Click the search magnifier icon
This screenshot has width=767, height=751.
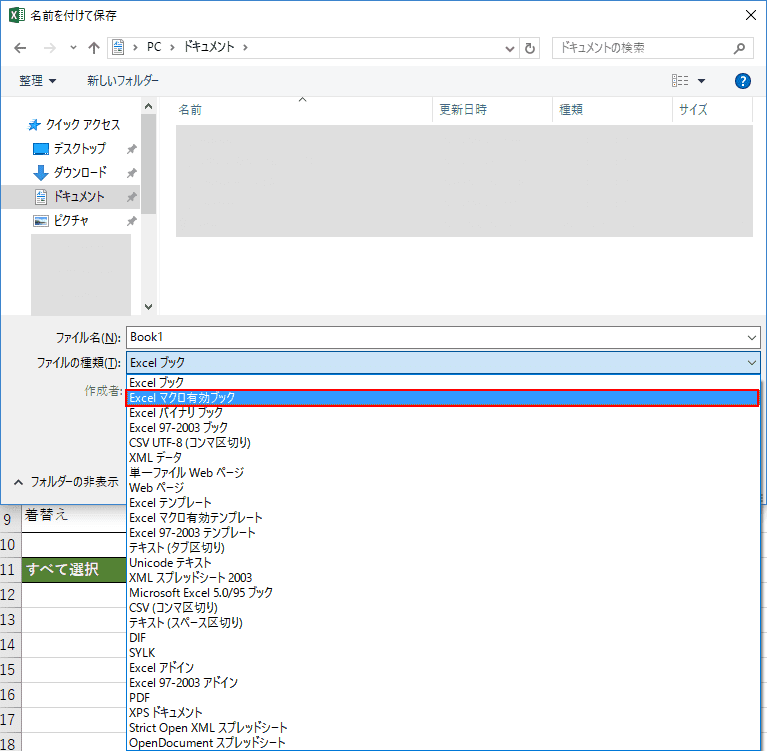(740, 48)
